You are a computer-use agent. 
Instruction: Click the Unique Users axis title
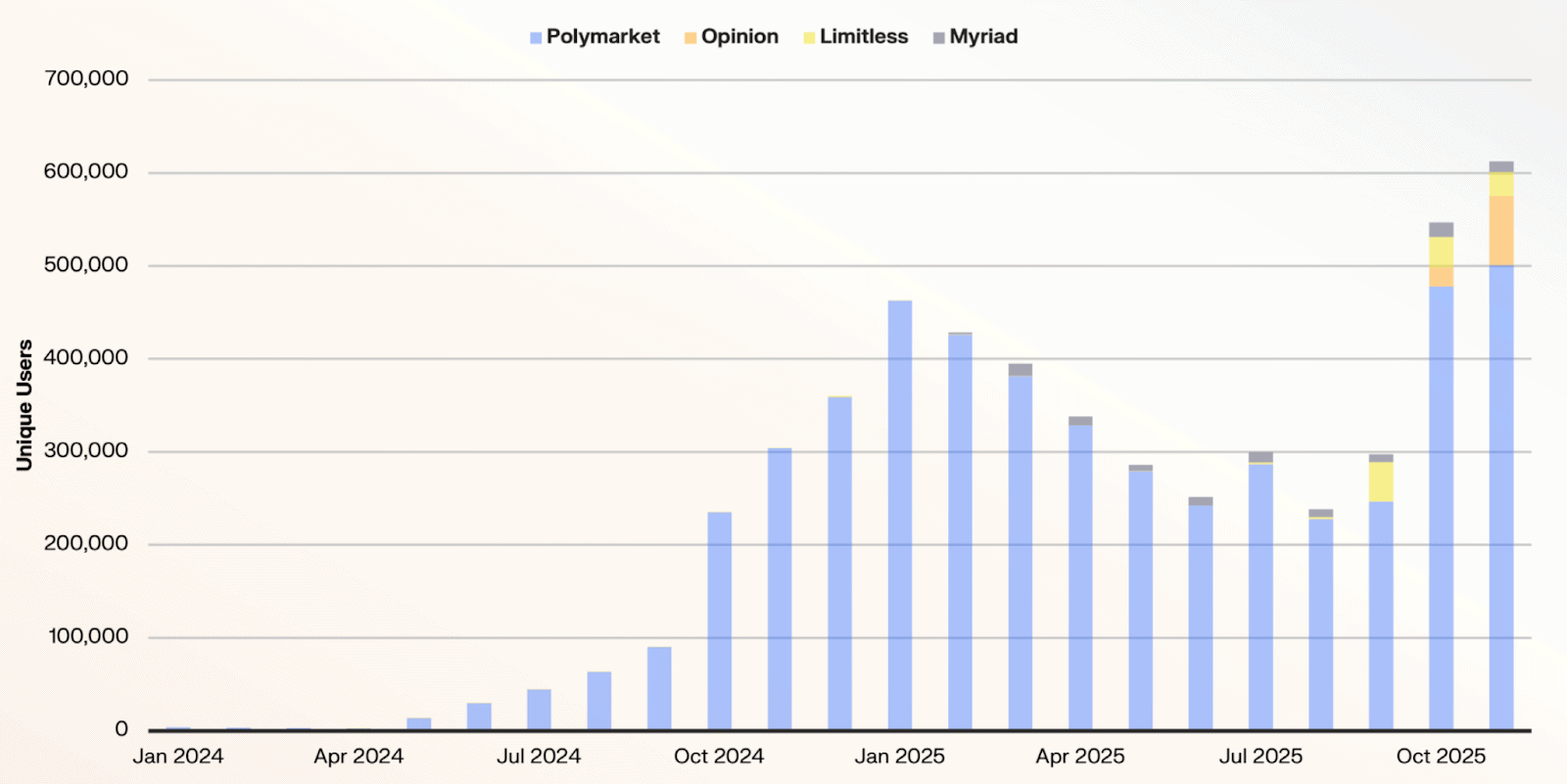24,405
